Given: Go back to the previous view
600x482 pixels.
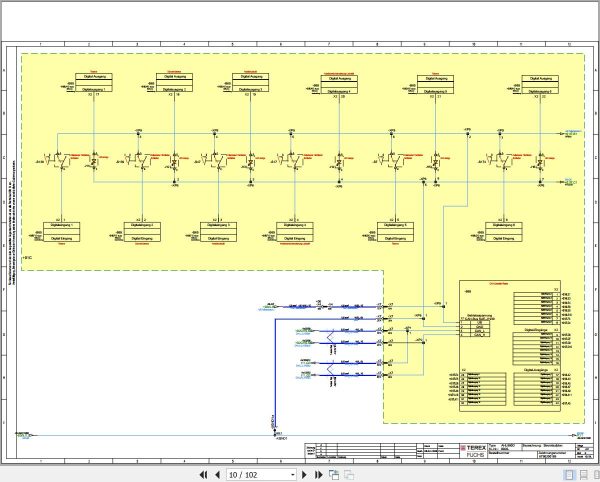Looking at the screenshot, I should click(334, 475).
